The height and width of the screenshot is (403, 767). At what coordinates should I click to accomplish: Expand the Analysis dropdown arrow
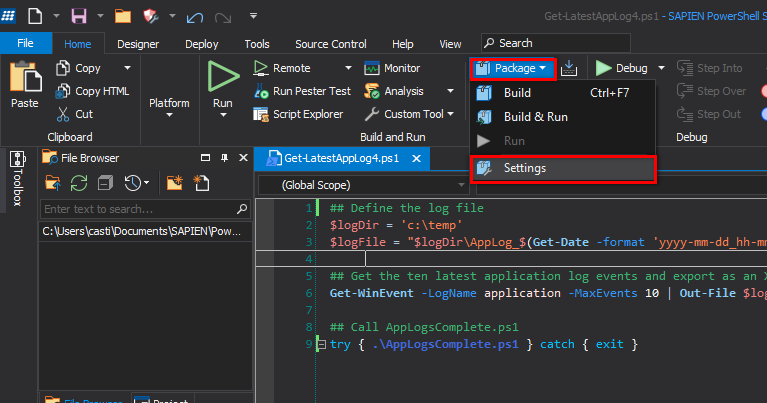[451, 91]
